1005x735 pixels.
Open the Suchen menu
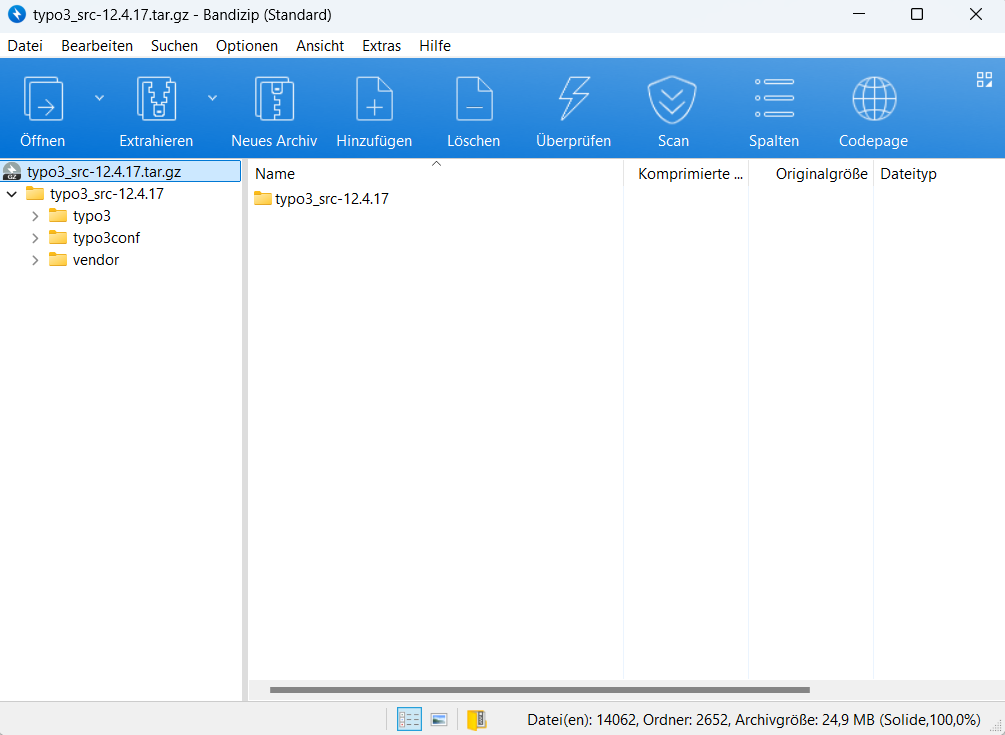click(174, 46)
